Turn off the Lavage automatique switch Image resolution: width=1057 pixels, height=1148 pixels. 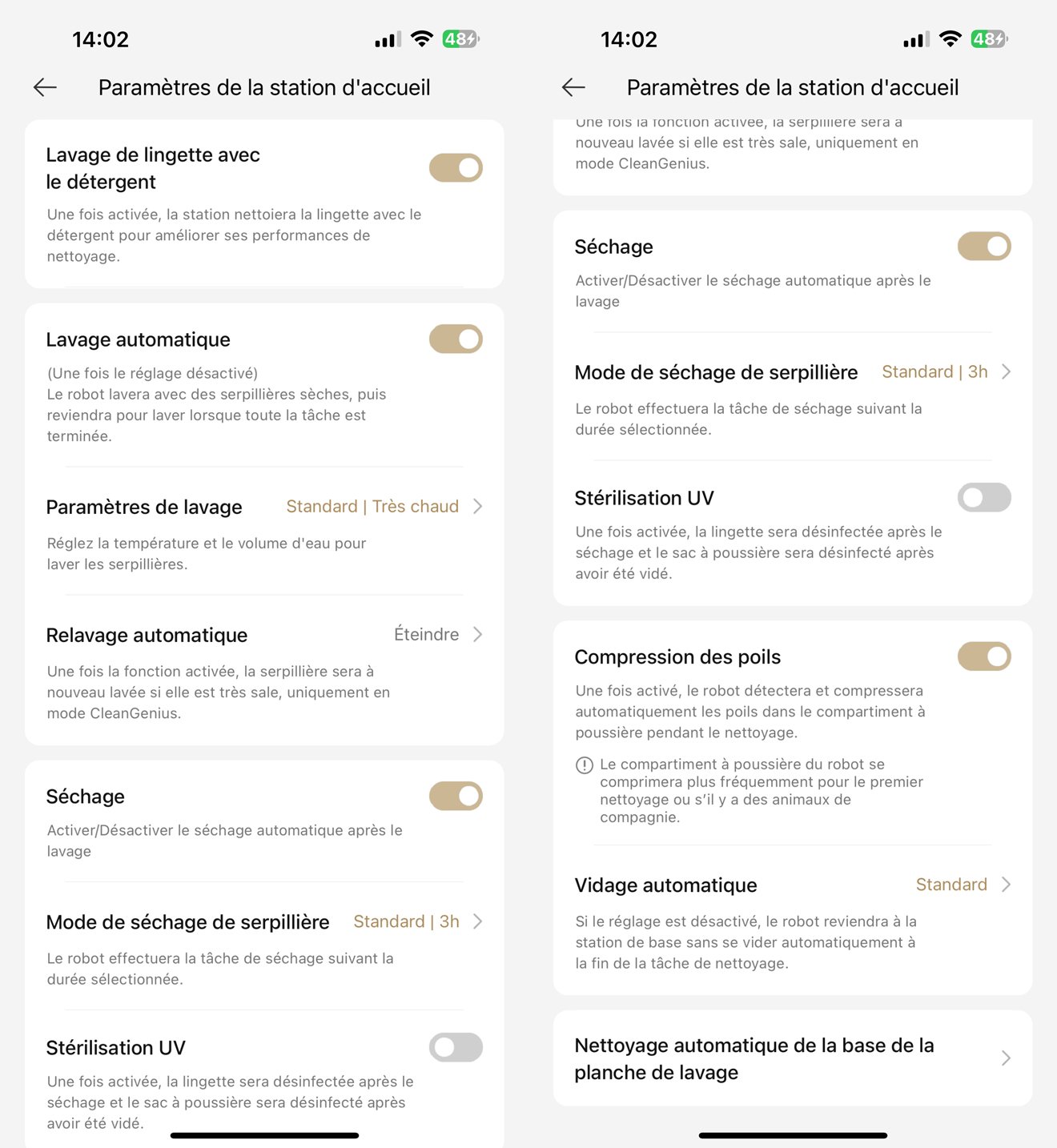(x=456, y=339)
